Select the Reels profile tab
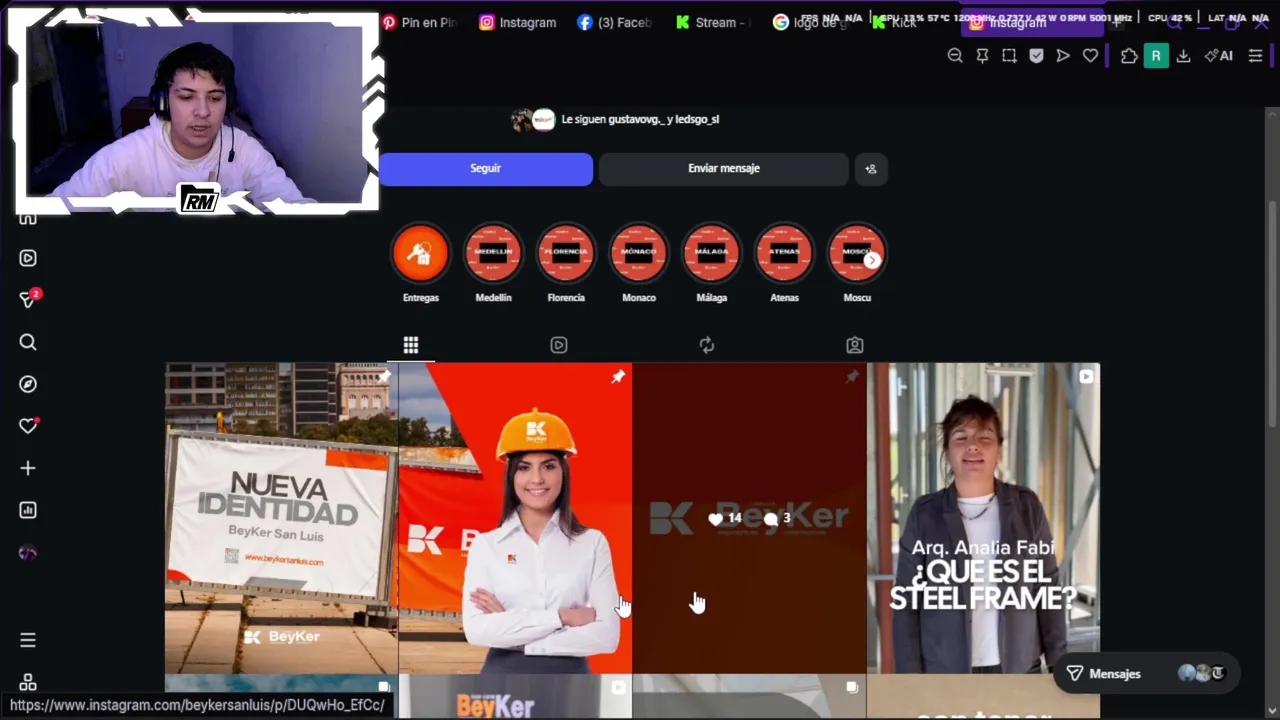Image resolution: width=1280 pixels, height=720 pixels. point(559,345)
